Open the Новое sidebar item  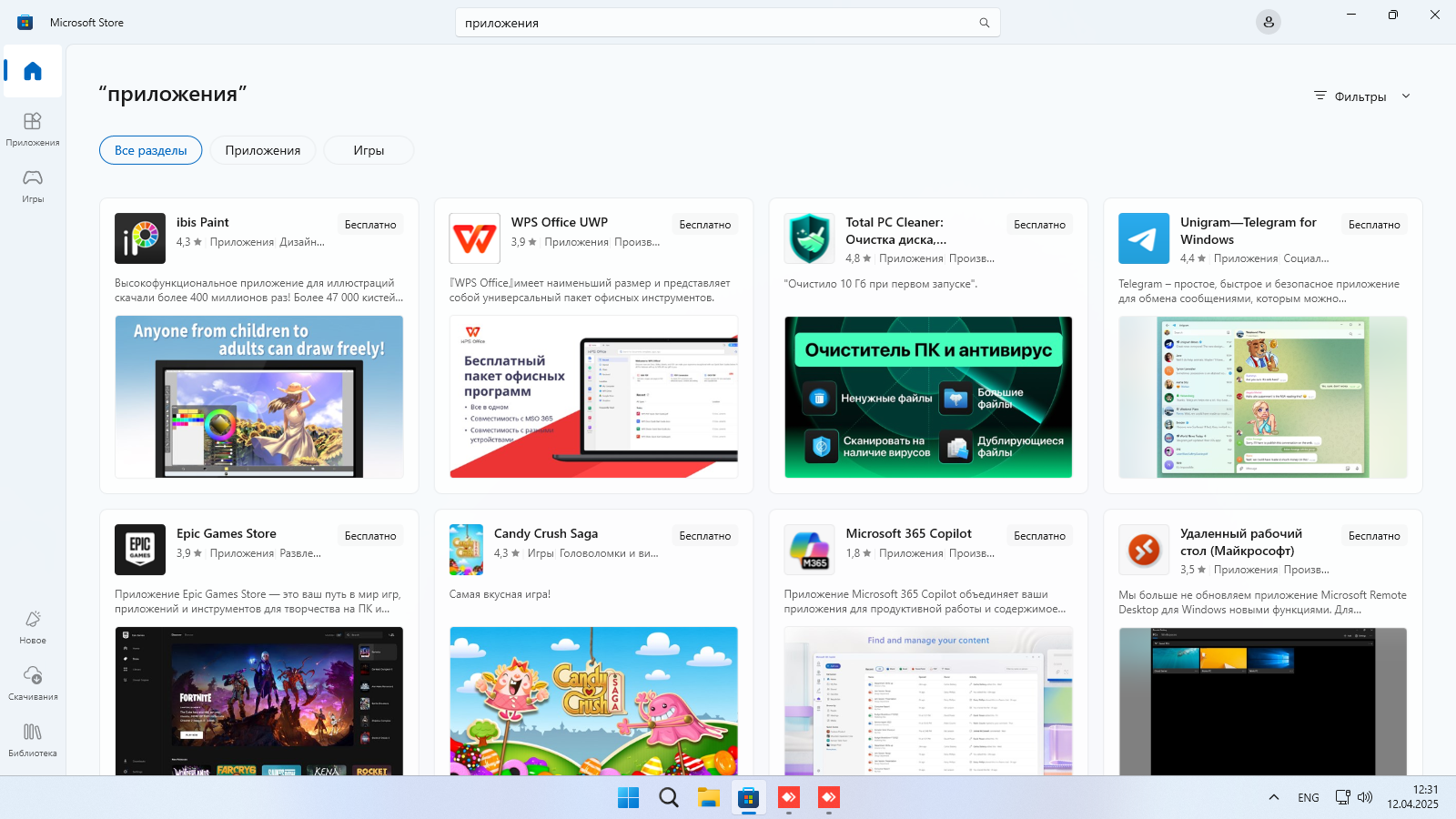click(33, 627)
